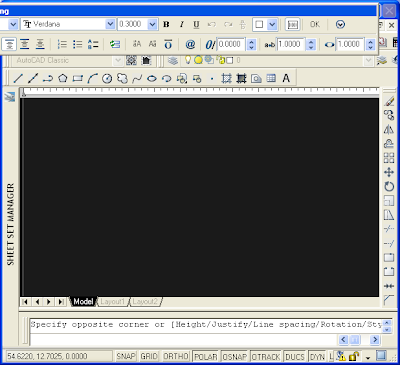Select the Array tool
The height and width of the screenshot is (365, 400).
tap(389, 158)
